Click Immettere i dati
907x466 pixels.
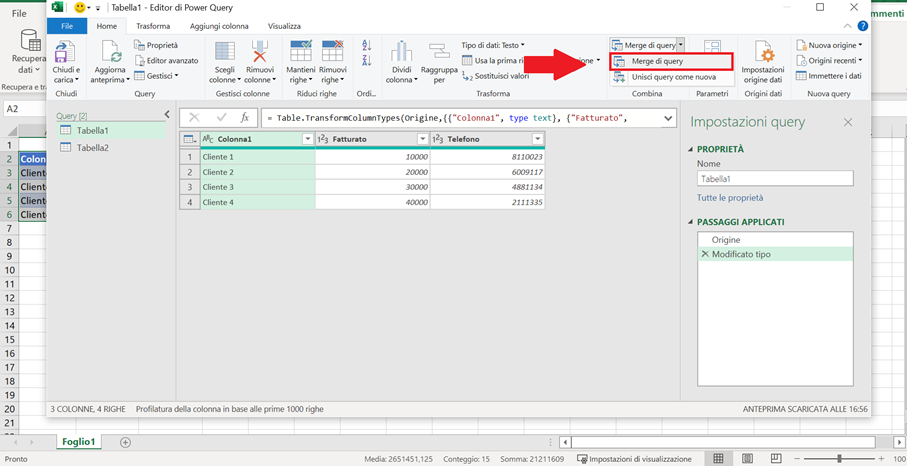click(829, 76)
